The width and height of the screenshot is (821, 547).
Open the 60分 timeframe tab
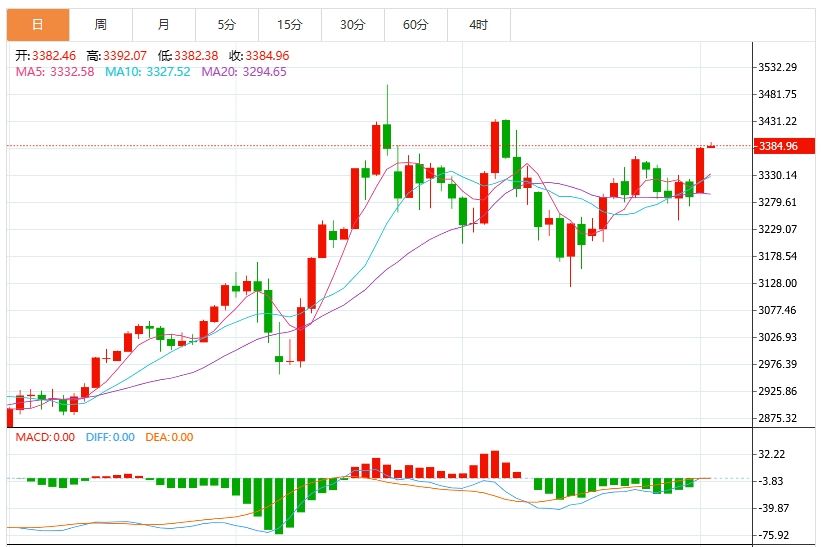click(416, 25)
